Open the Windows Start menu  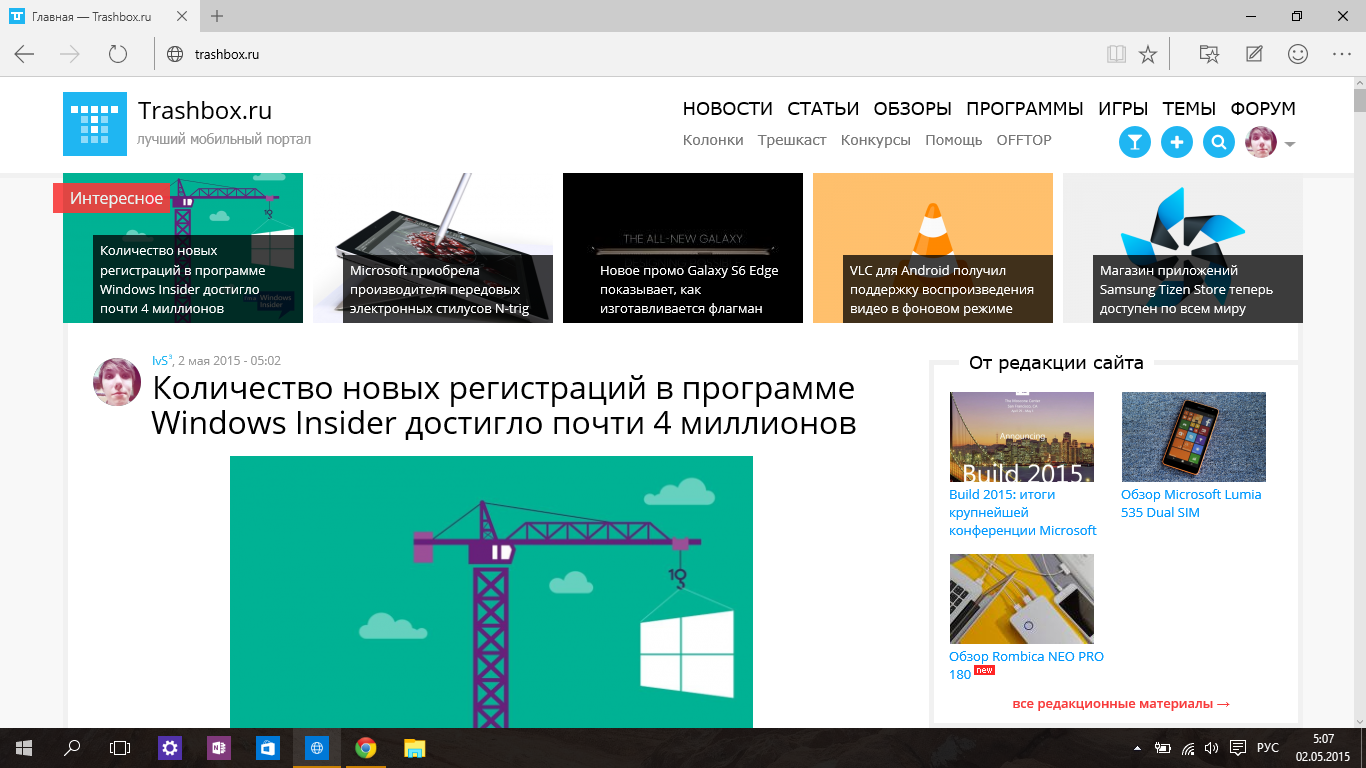24,747
